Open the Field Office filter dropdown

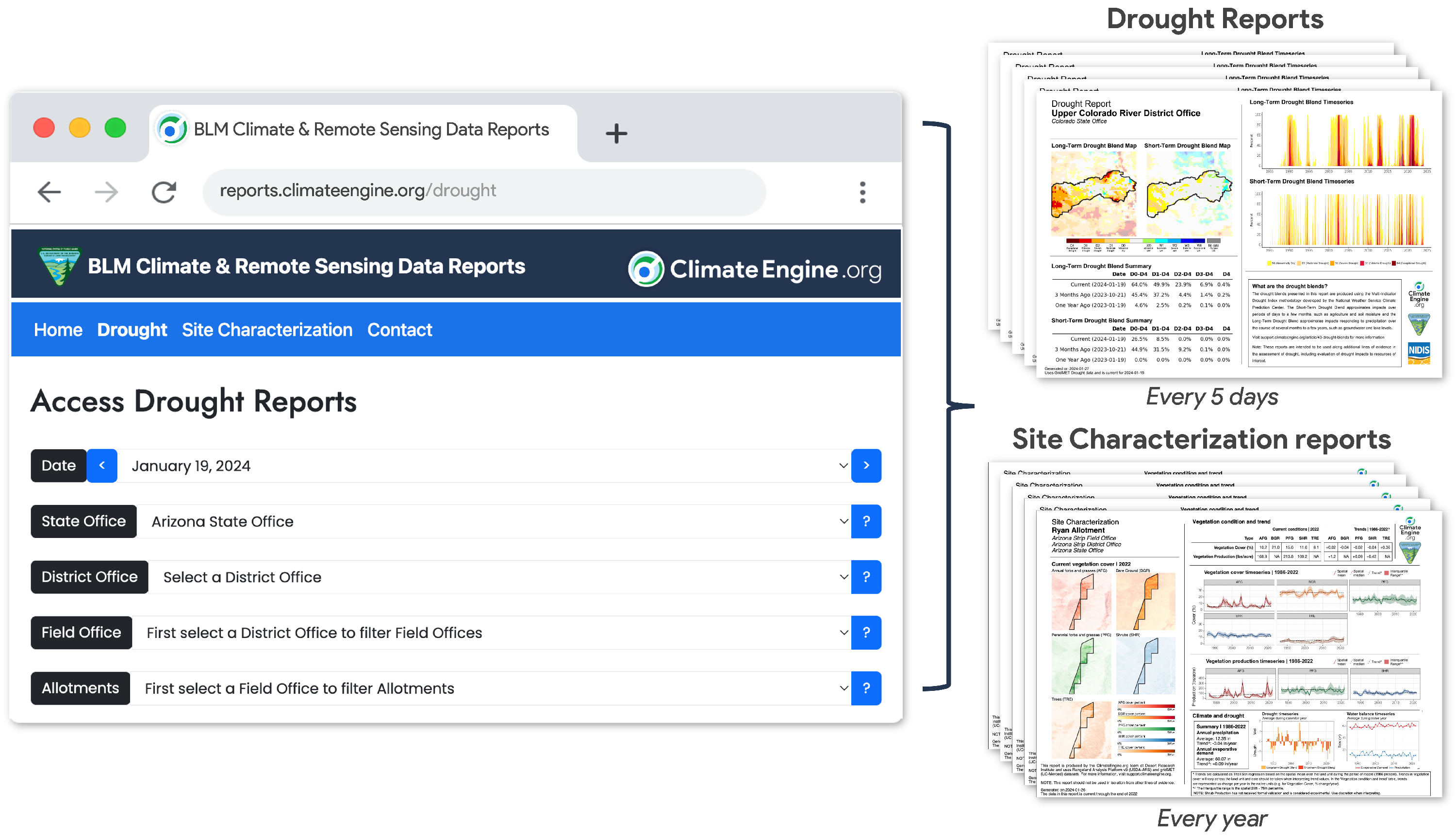(490, 633)
